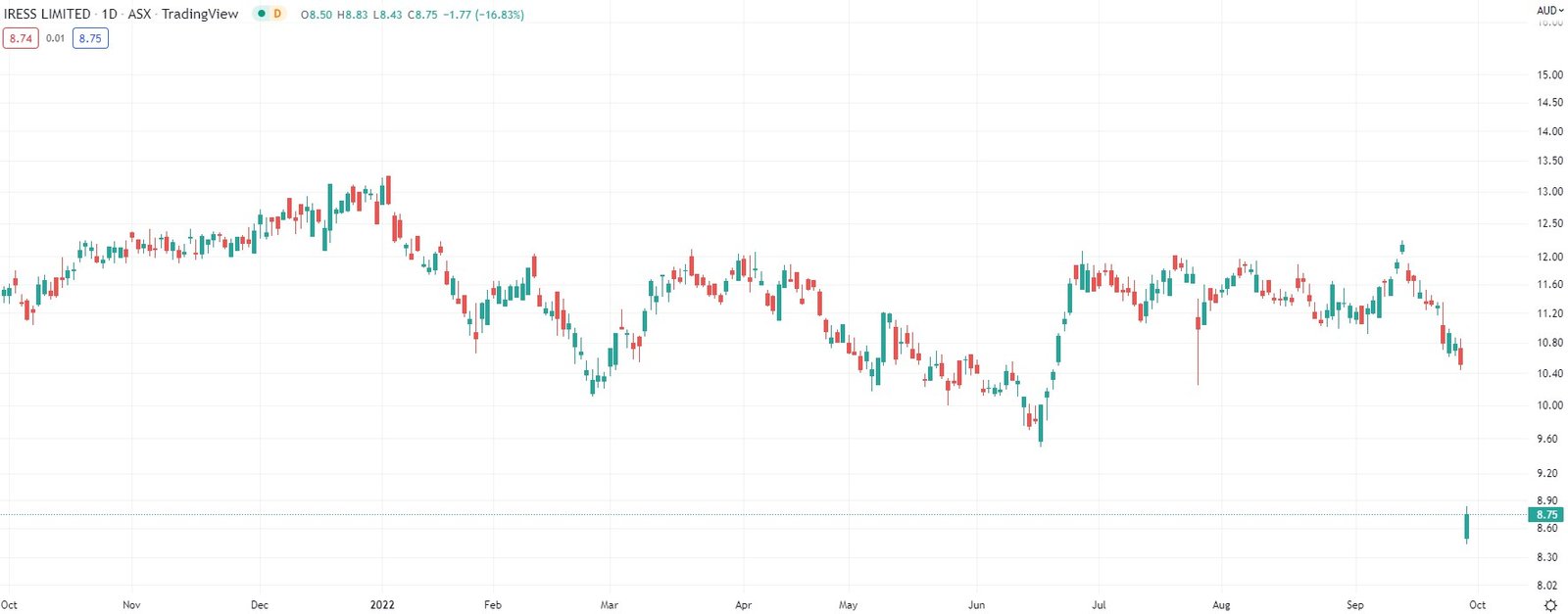The width and height of the screenshot is (1568, 614).
Task: Click the 8.30 price axis label
Action: (x=1546, y=557)
